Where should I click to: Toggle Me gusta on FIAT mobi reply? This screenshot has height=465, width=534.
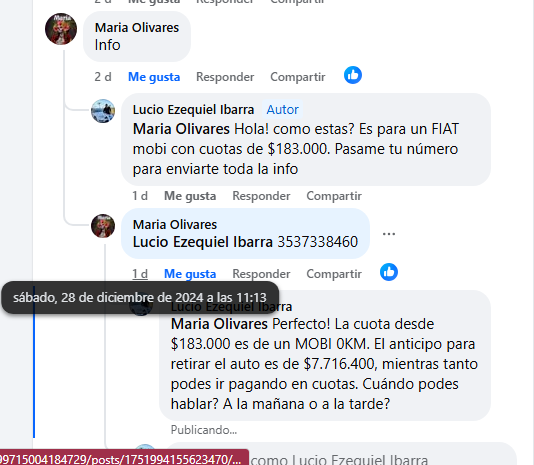pyautogui.click(x=190, y=196)
